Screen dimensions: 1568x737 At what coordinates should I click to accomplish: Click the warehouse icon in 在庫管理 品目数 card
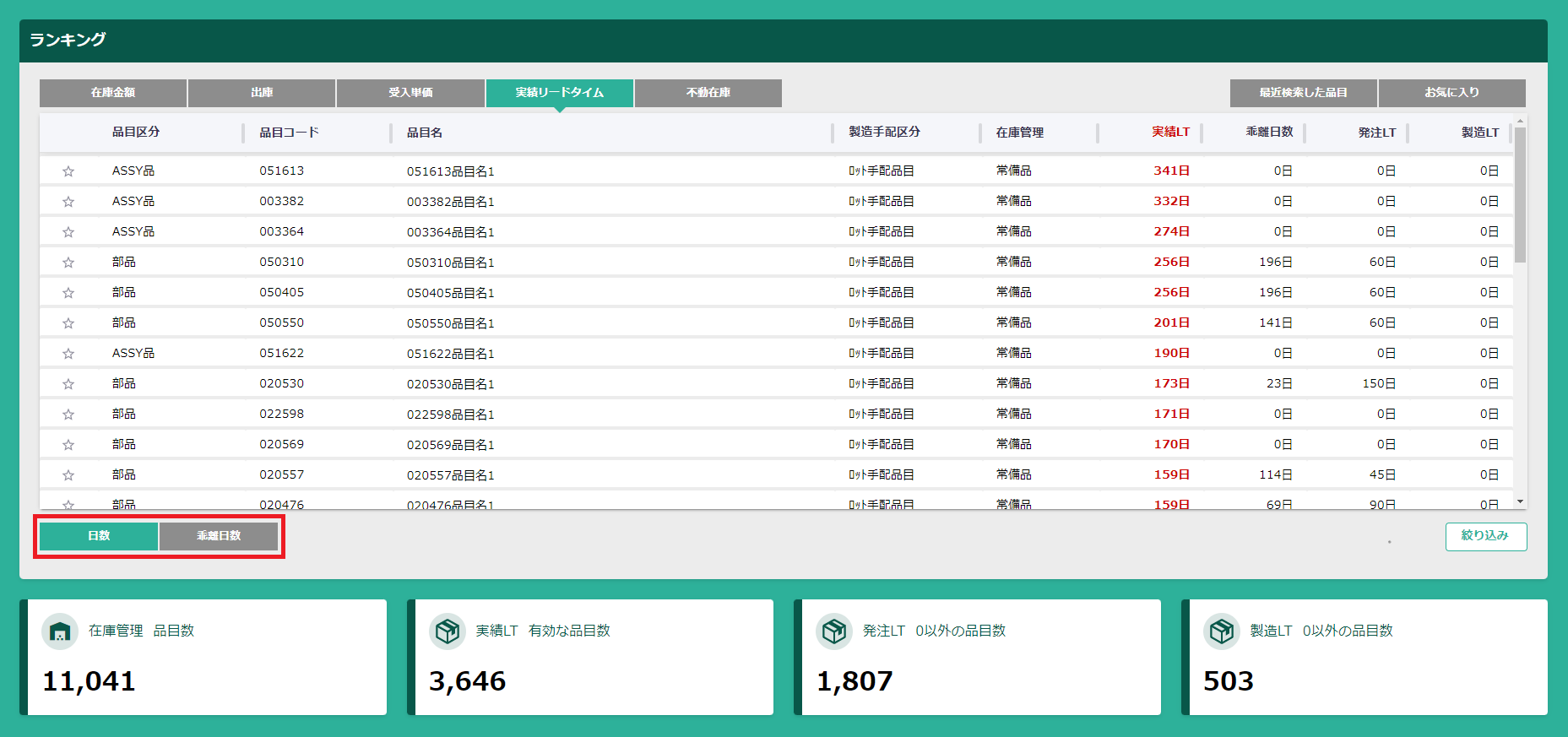pyautogui.click(x=59, y=631)
